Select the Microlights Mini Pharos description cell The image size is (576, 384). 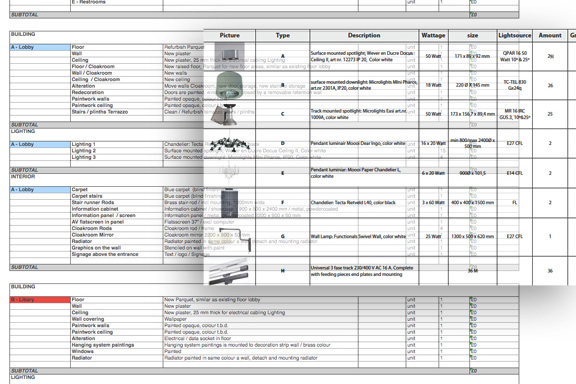click(x=364, y=85)
